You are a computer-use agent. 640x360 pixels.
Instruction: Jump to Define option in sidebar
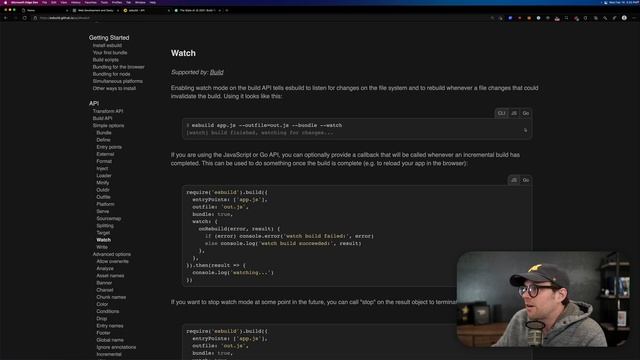click(x=103, y=140)
